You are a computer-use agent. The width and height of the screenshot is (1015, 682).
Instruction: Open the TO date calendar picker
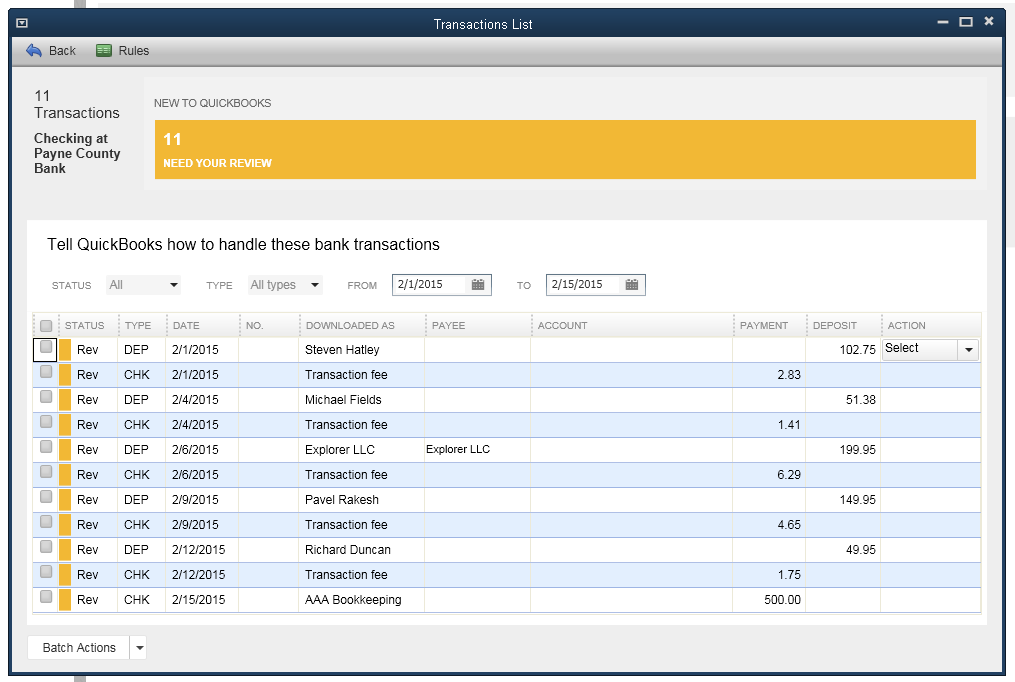(632, 285)
